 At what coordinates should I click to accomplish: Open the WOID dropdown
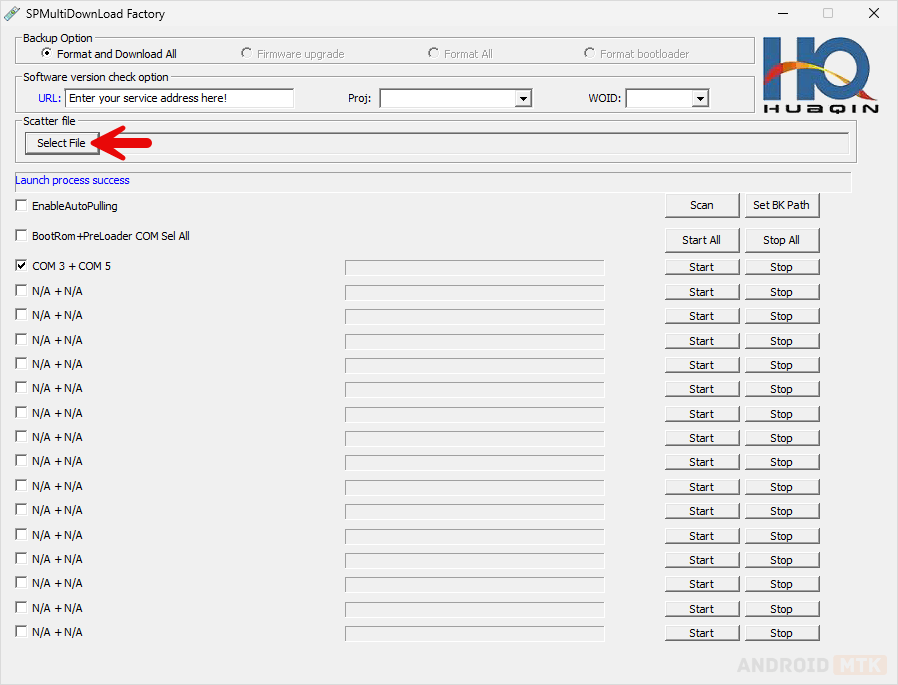[x=700, y=98]
